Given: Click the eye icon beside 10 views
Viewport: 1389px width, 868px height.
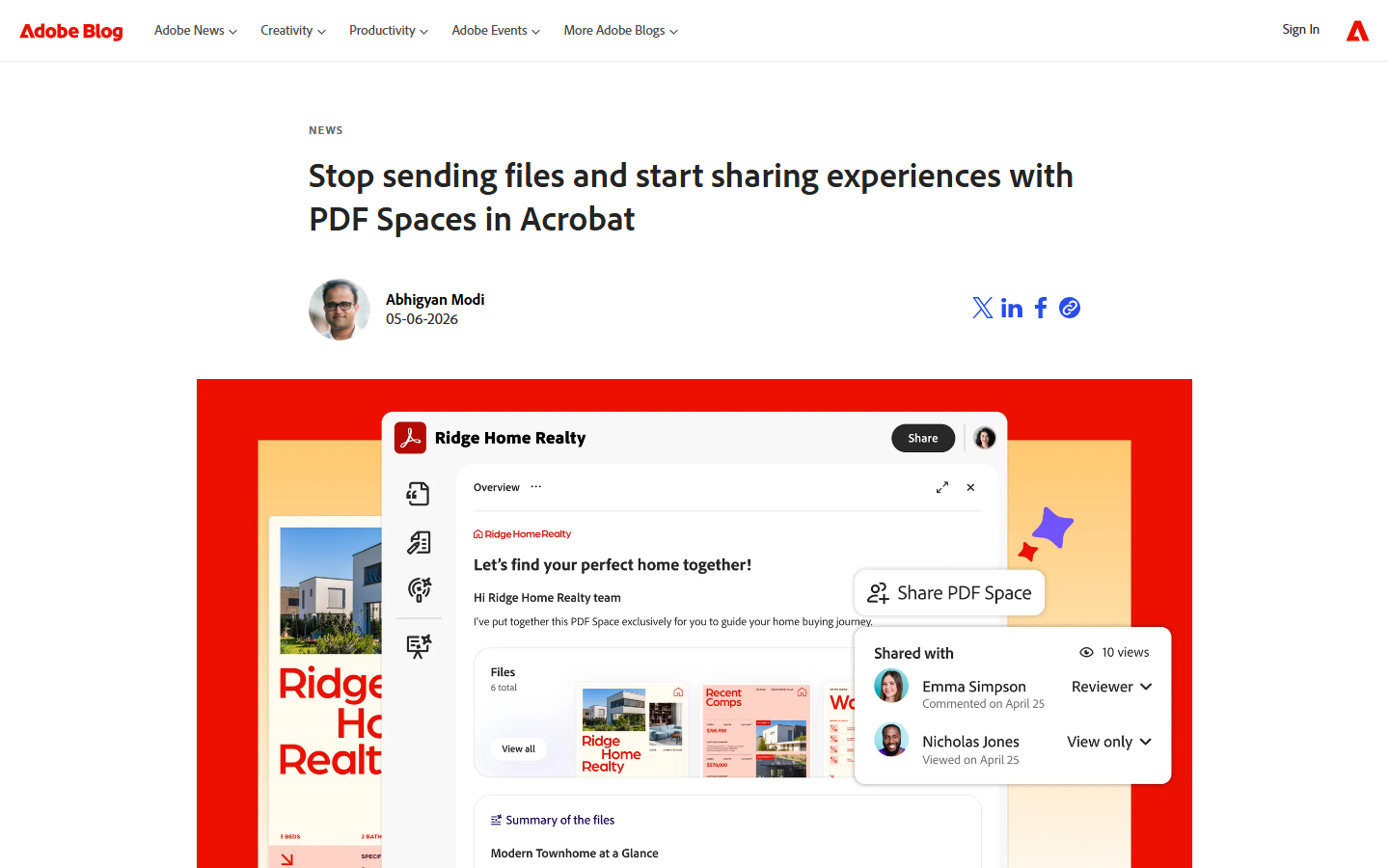Looking at the screenshot, I should click(x=1086, y=653).
